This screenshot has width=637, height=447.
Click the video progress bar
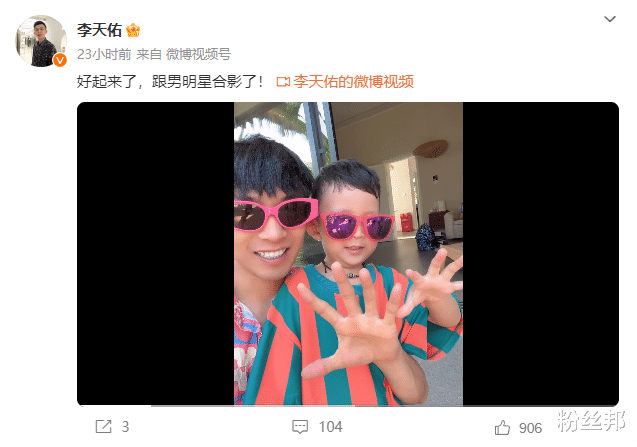348,406
